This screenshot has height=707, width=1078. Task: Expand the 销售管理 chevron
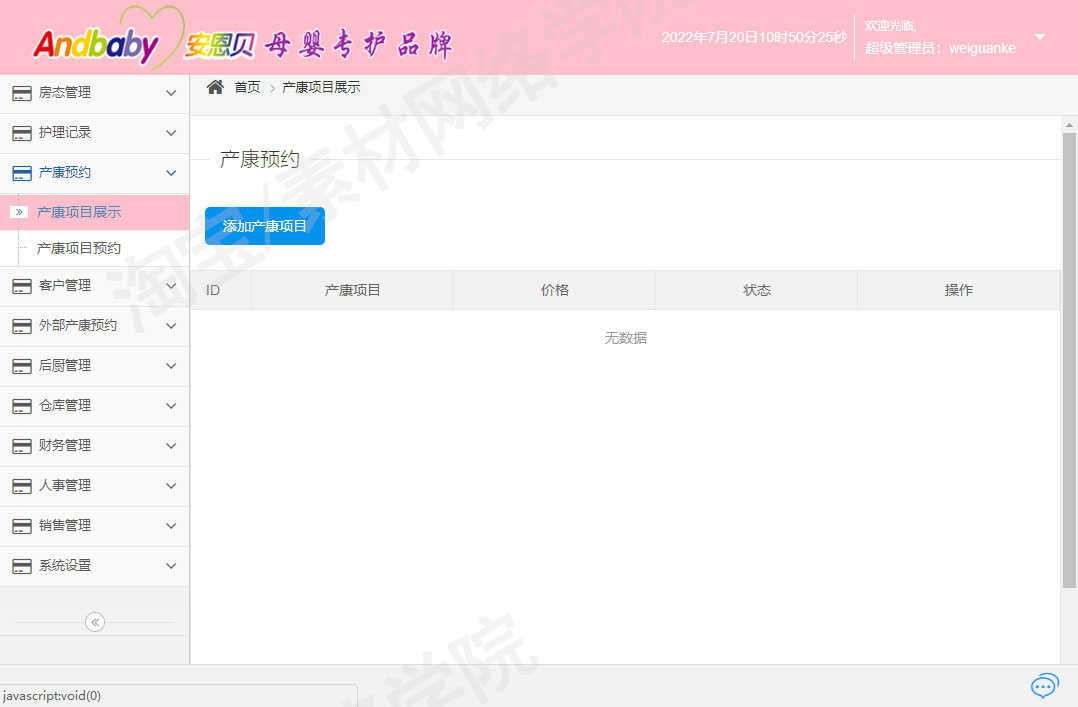coord(171,525)
